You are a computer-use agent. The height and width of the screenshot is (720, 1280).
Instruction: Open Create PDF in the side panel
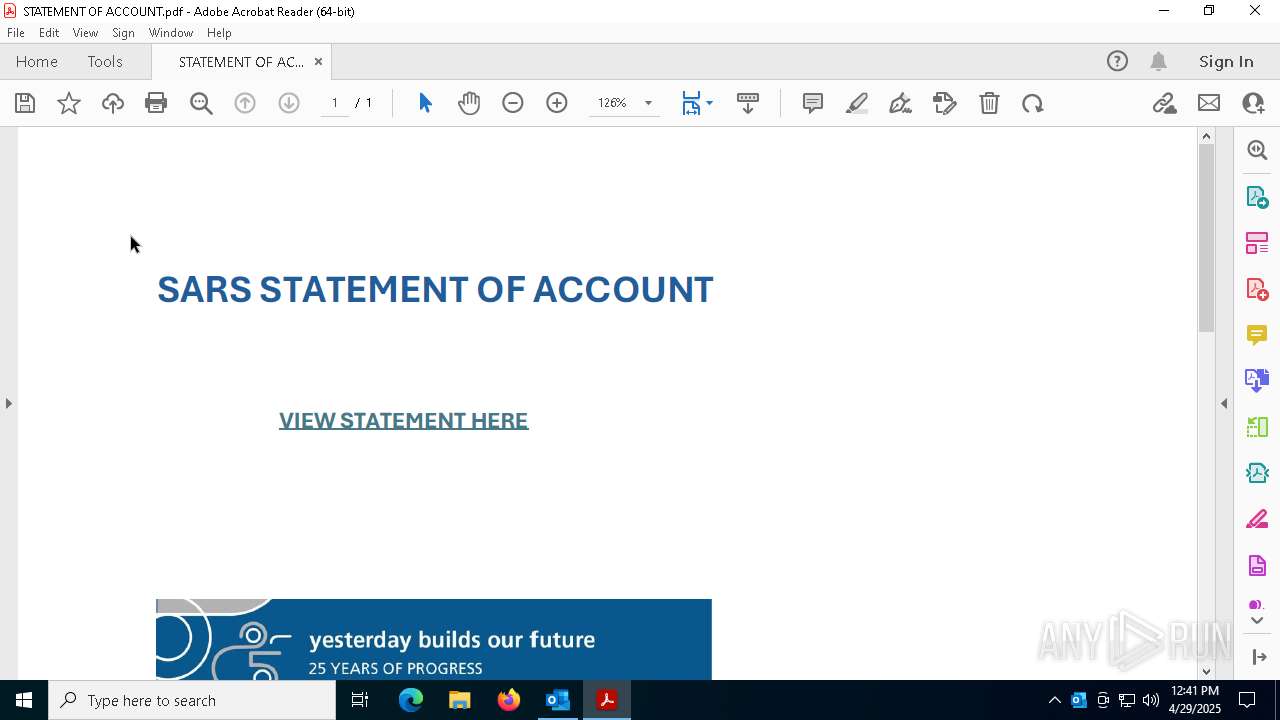[x=1257, y=289]
